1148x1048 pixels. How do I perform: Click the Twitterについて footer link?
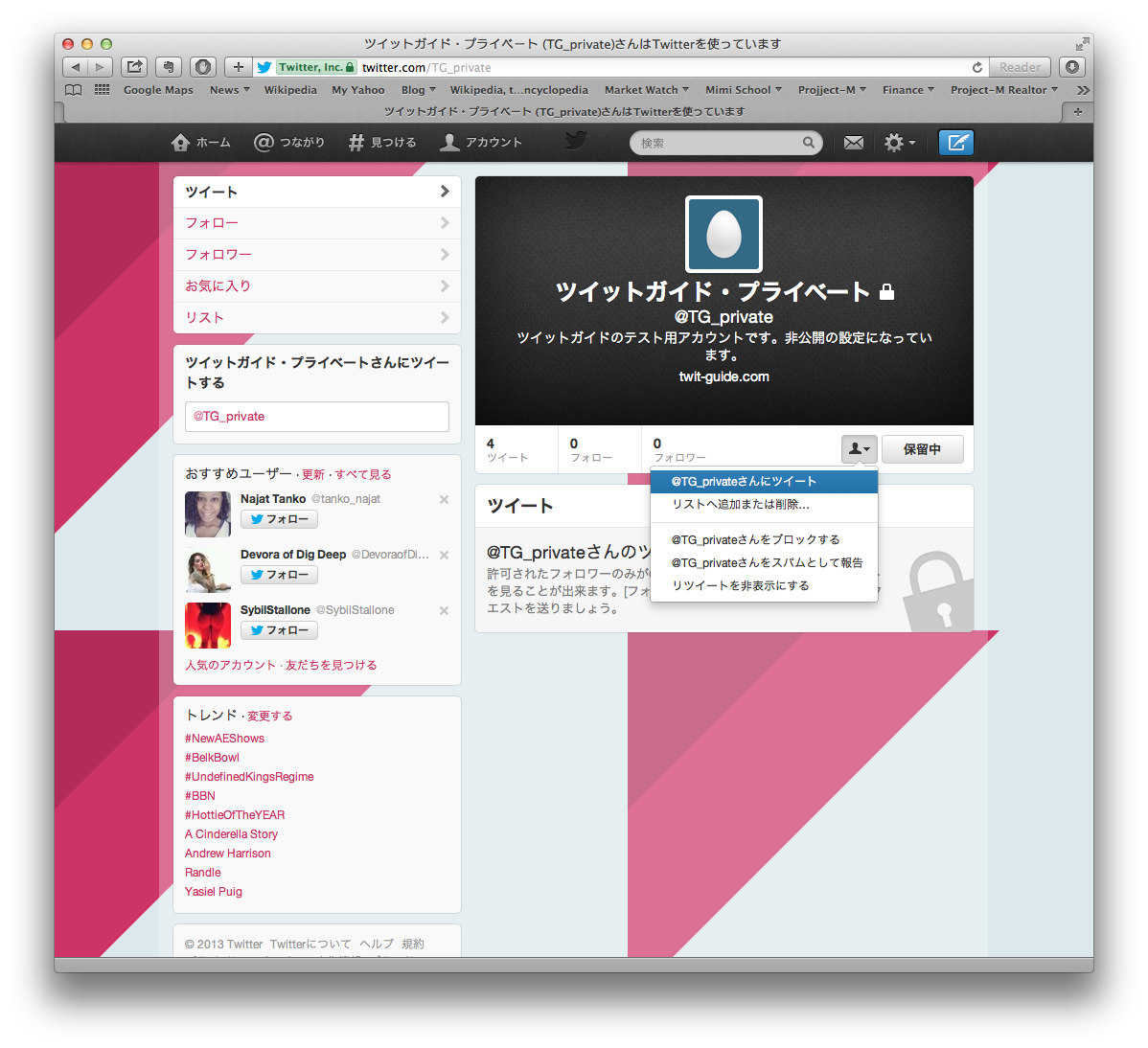coord(310,945)
